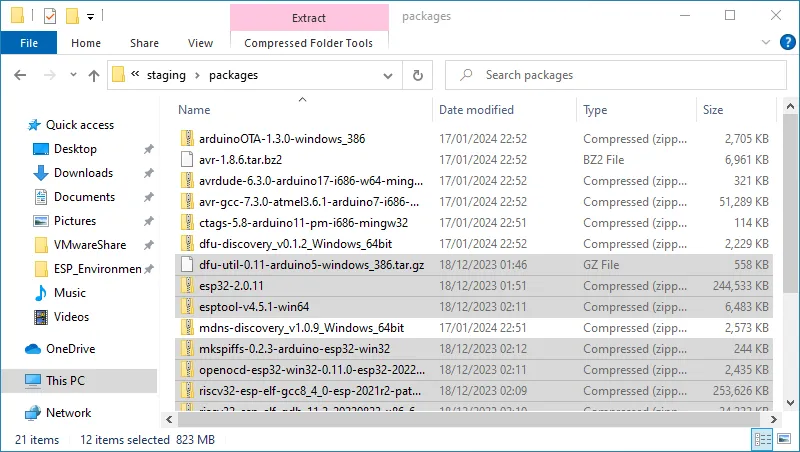This screenshot has width=800, height=452.
Task: Show hidden breadcrumb path with double chevron
Action: [135, 74]
